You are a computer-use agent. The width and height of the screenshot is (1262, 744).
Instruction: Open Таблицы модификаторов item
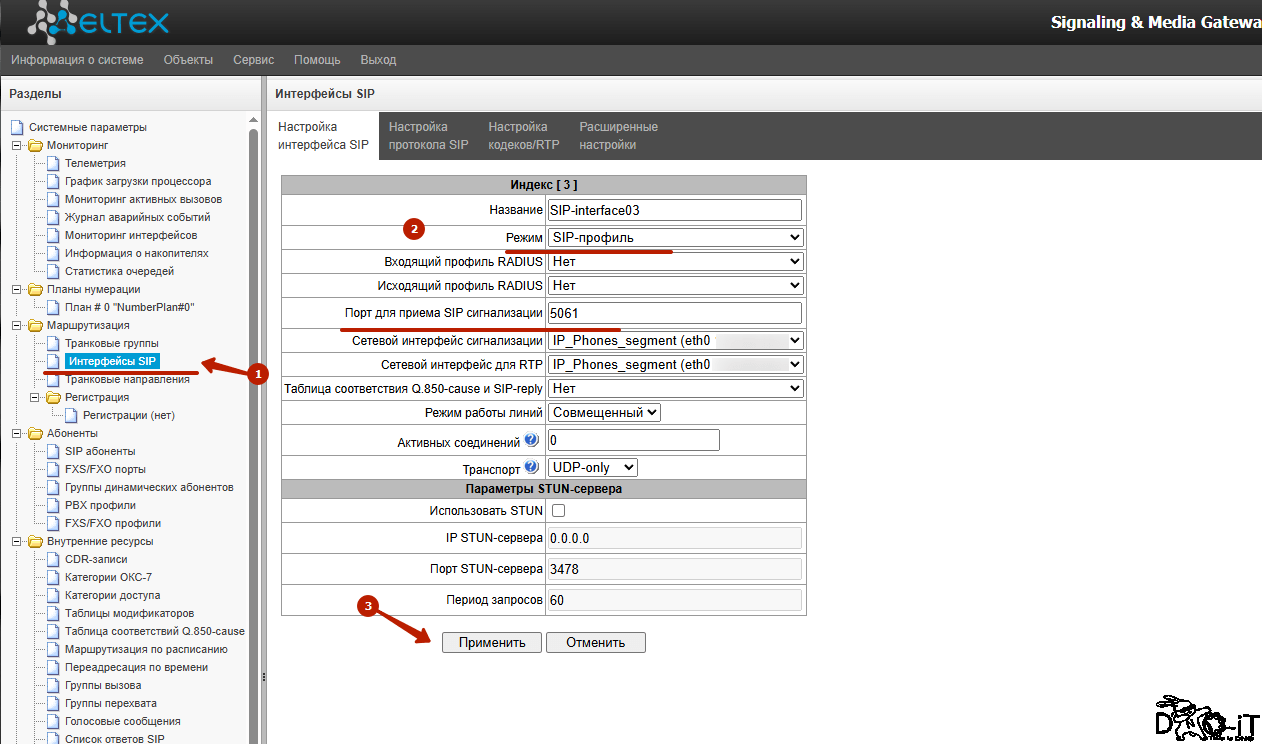click(129, 613)
